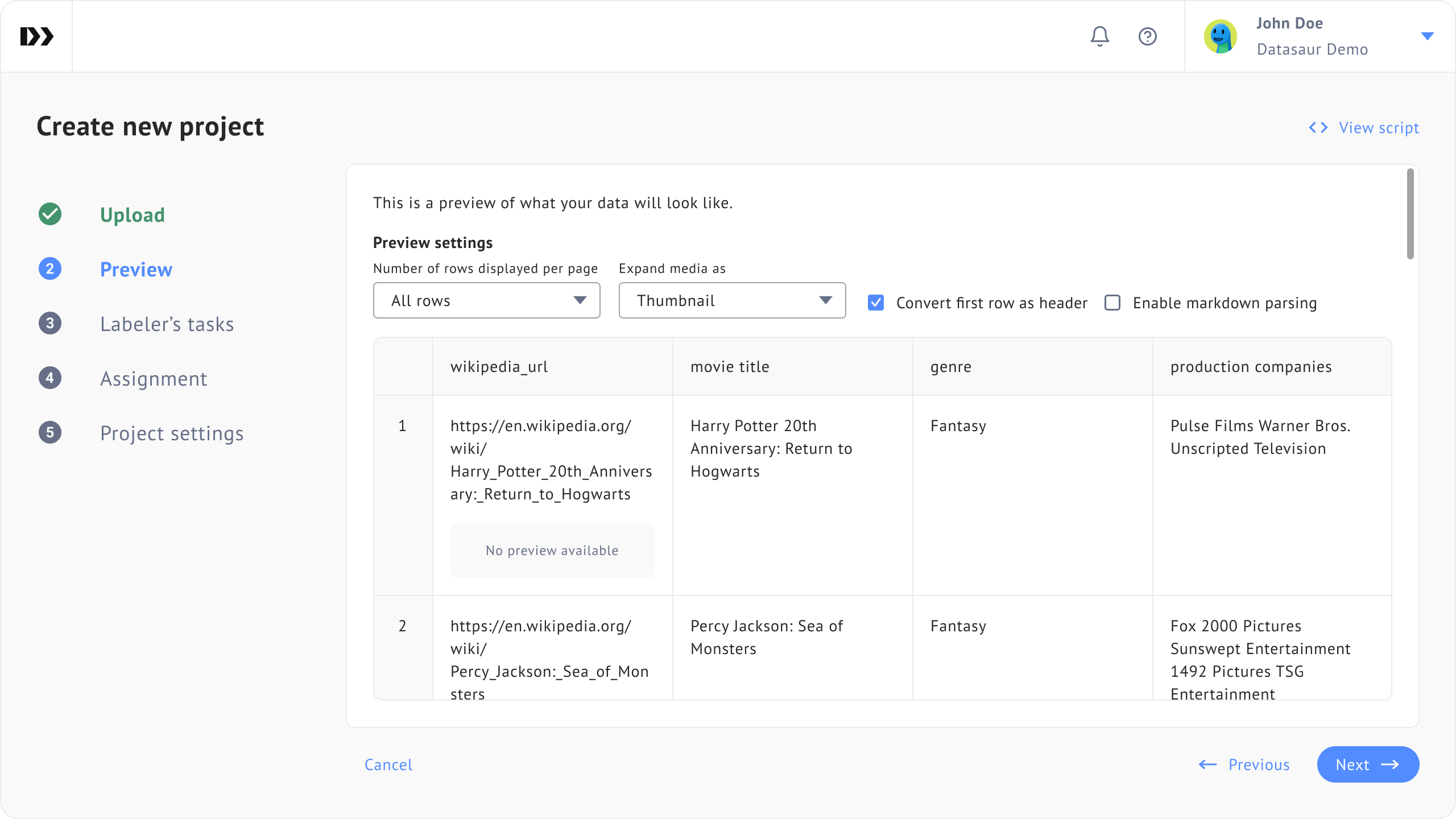
Task: Enable markdown parsing checkbox
Action: click(x=1112, y=303)
